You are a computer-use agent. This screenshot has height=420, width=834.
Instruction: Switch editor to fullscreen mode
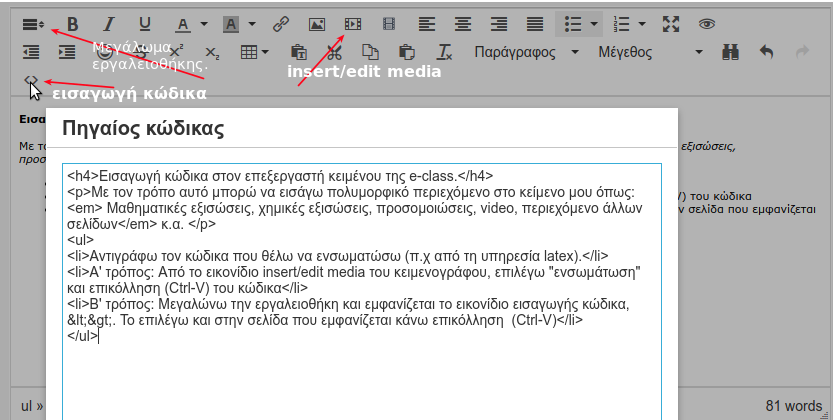click(671, 24)
